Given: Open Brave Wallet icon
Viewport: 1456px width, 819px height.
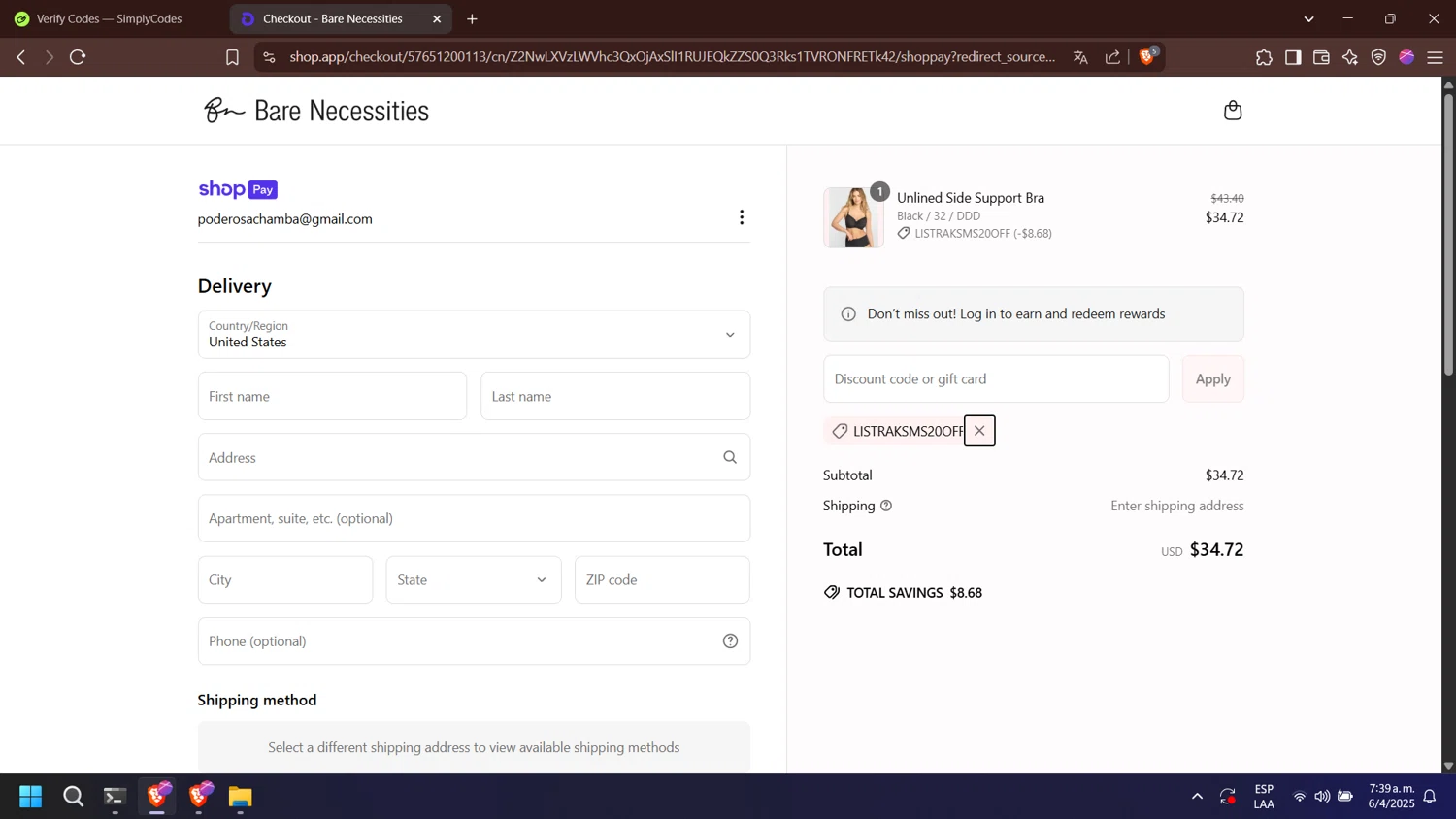Looking at the screenshot, I should point(1321,57).
